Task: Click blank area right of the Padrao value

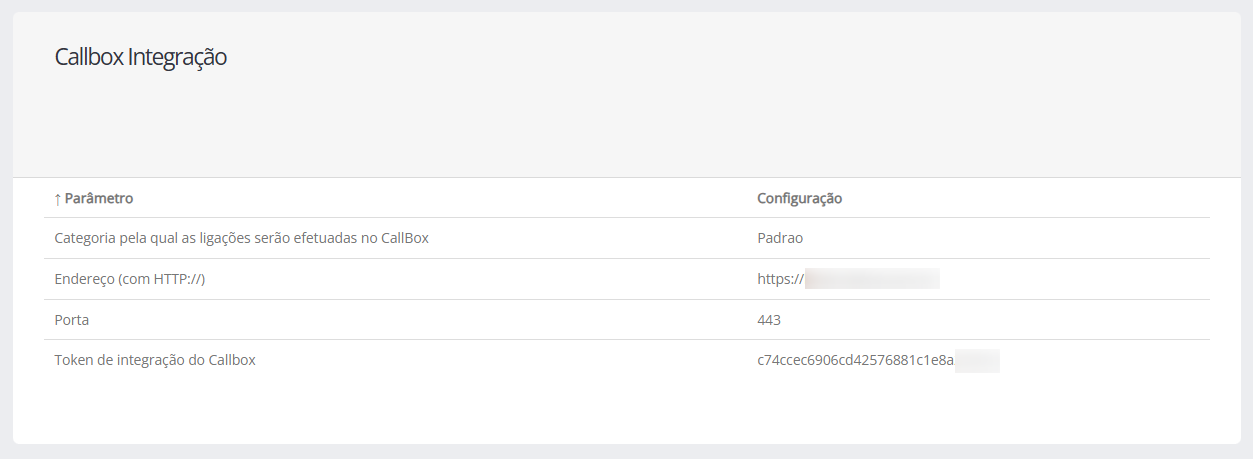Action: pos(1000,239)
